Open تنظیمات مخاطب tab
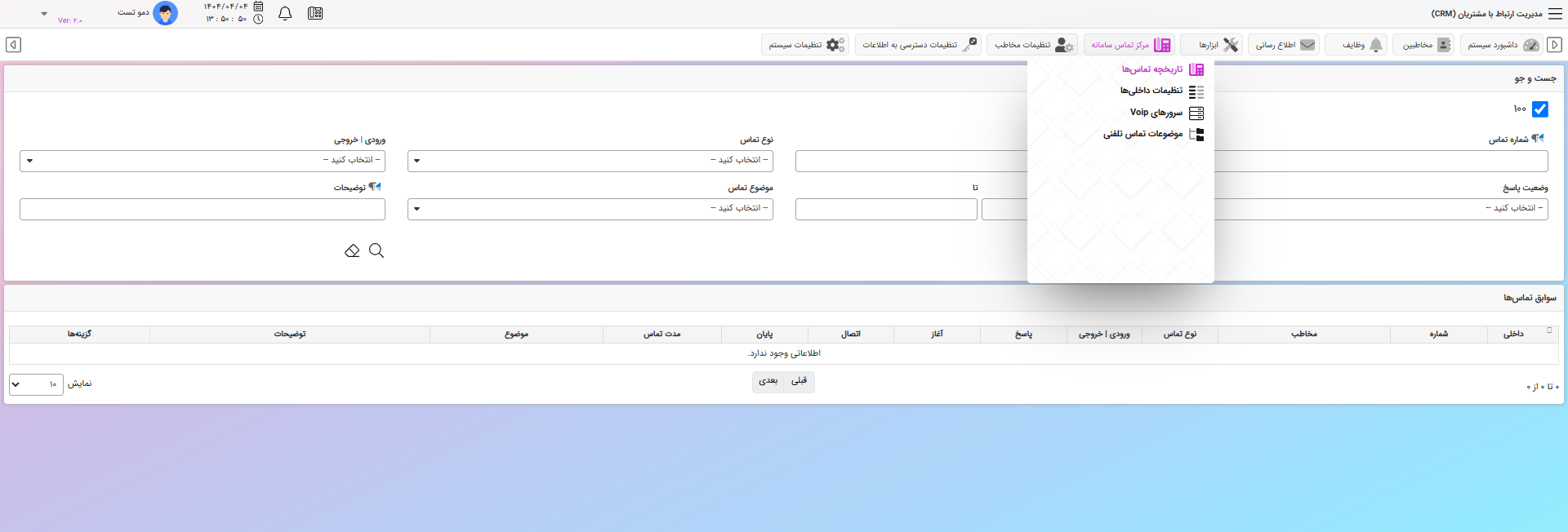 pyautogui.click(x=1032, y=45)
